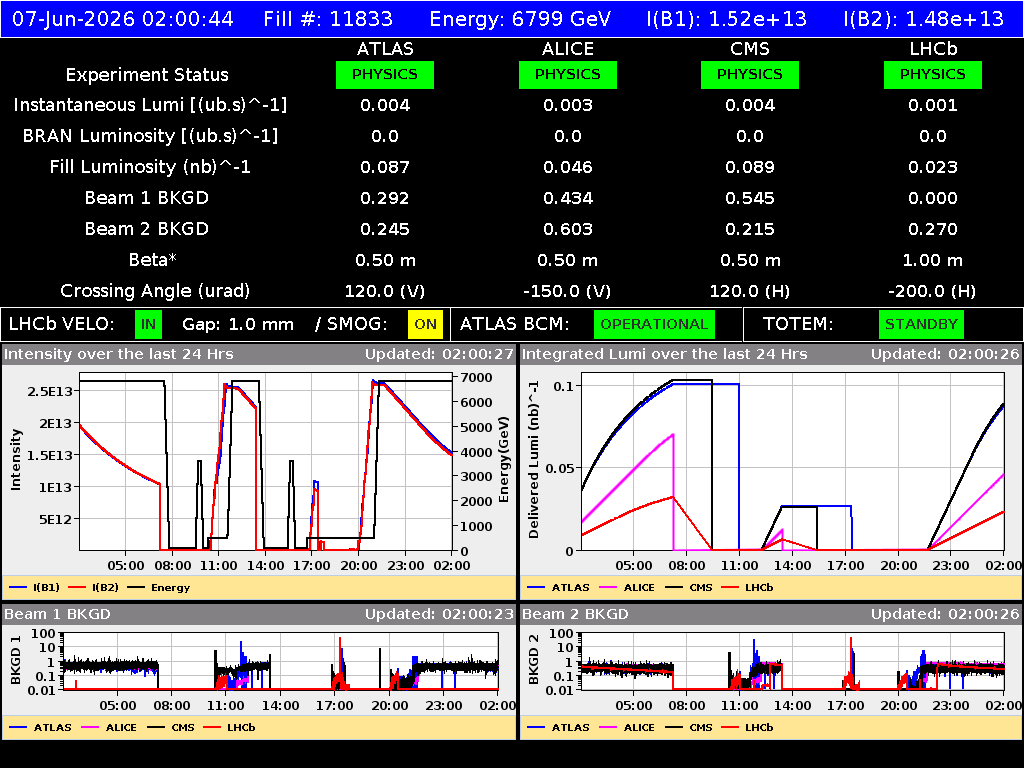
Task: Click the TOTEM STANDBY indicator
Action: click(x=921, y=325)
